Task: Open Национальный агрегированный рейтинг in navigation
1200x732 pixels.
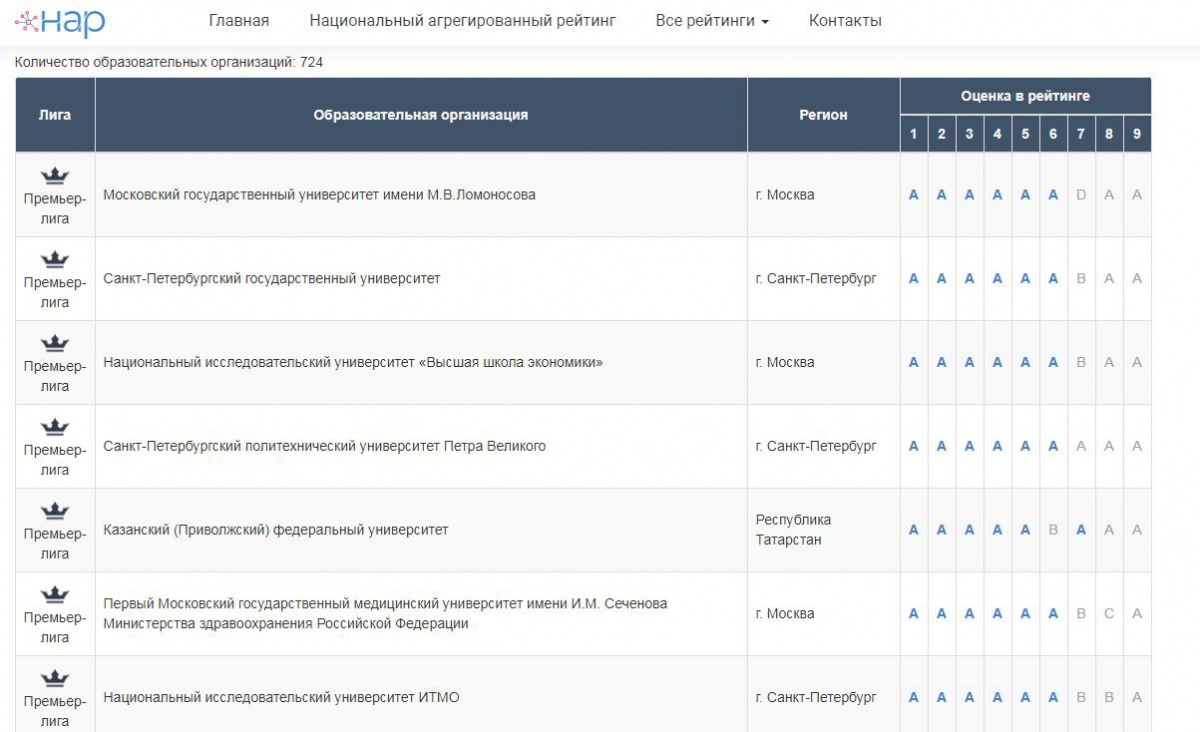Action: pyautogui.click(x=462, y=21)
